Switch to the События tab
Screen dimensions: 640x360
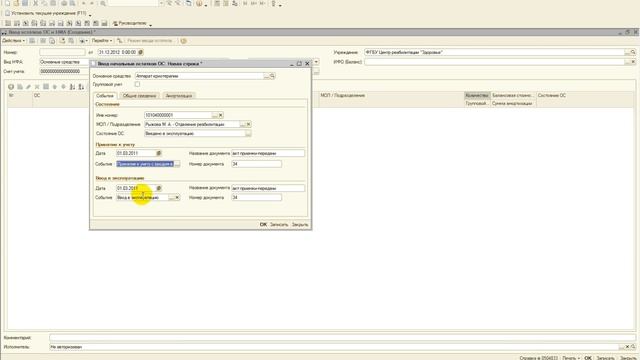(x=105, y=96)
